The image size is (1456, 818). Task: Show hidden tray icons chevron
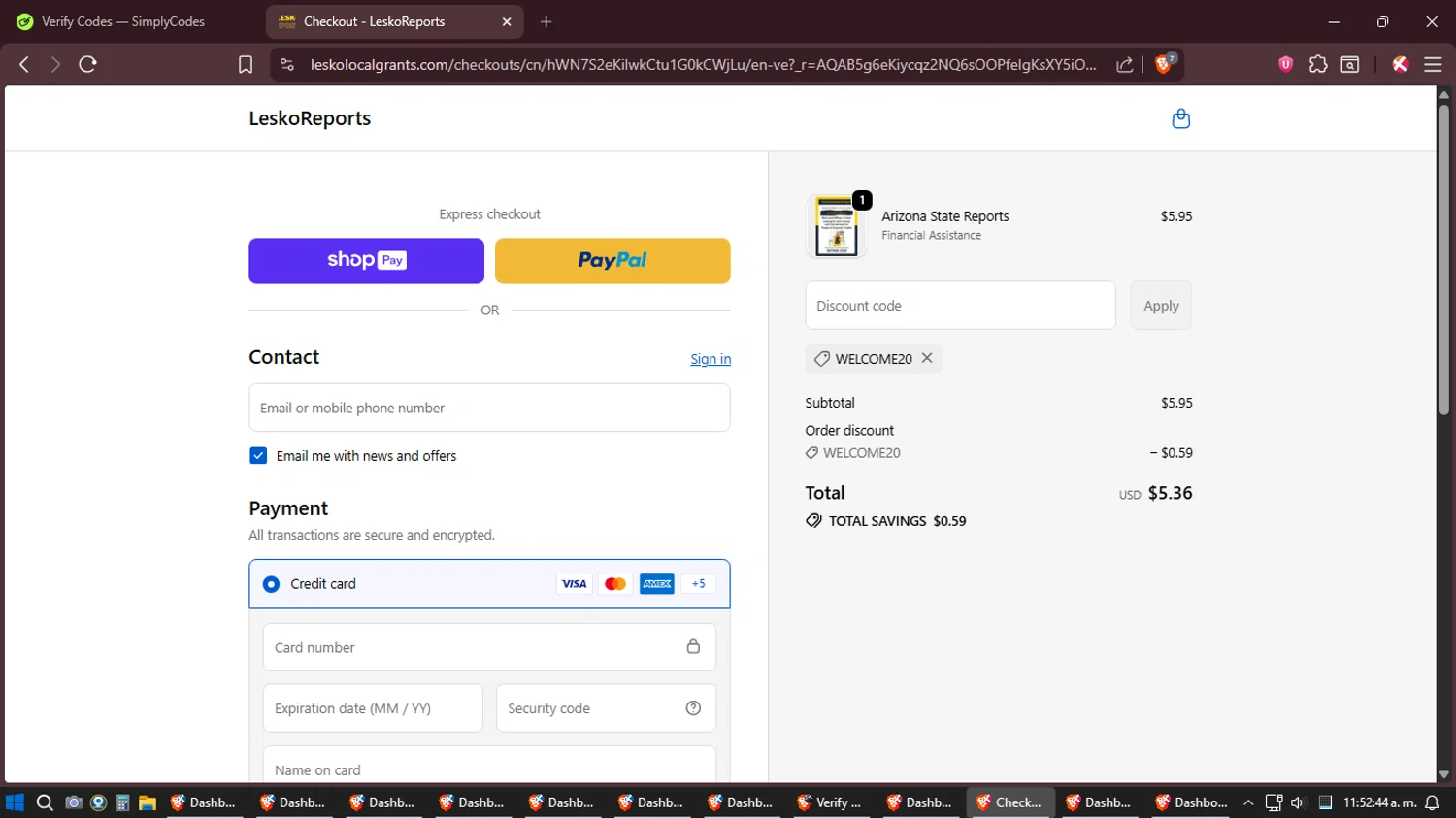coord(1248,802)
